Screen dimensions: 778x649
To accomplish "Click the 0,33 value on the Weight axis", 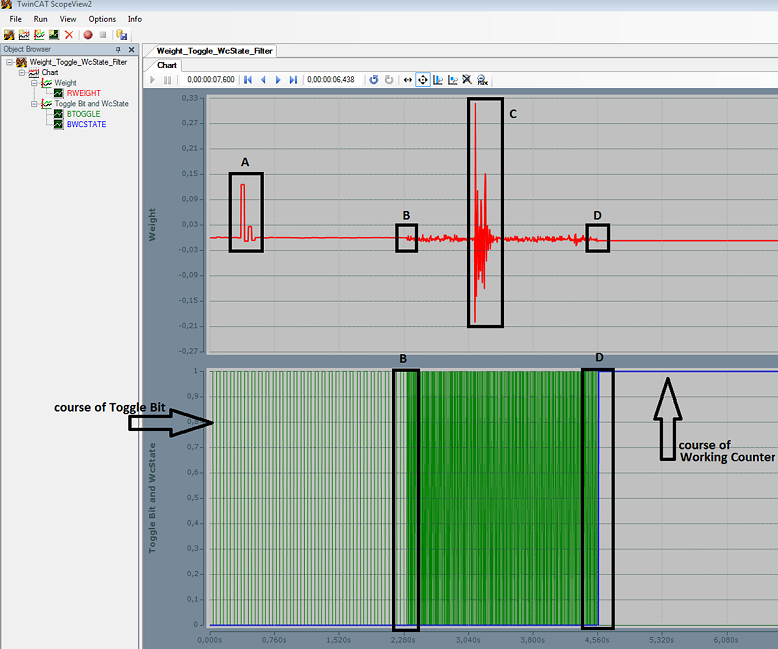I will click(190, 98).
